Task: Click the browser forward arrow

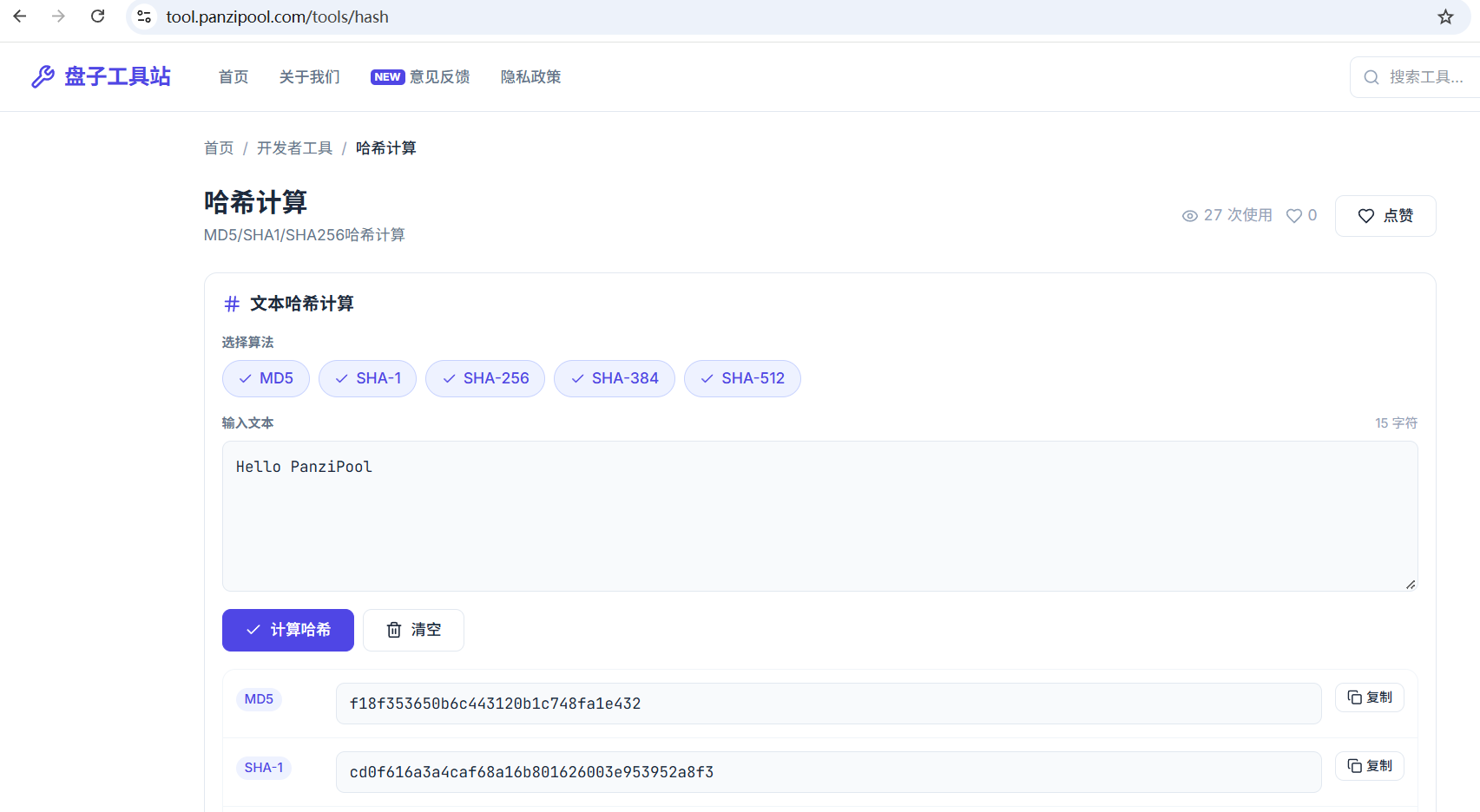Action: point(58,16)
